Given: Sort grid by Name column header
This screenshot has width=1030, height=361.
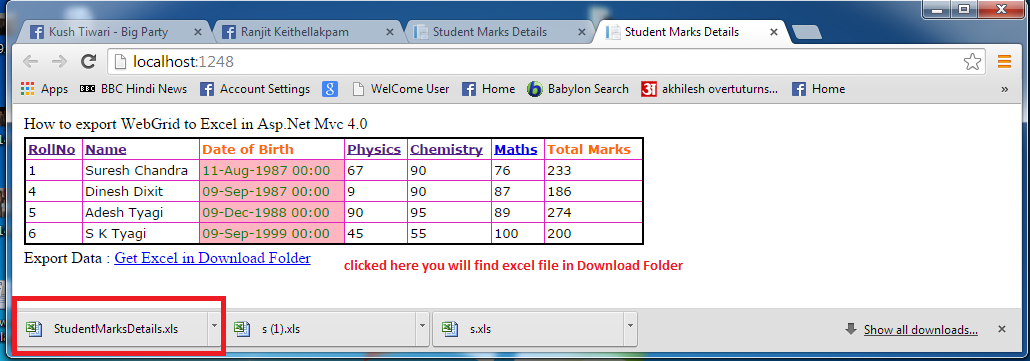Looking at the screenshot, I should [x=106, y=150].
